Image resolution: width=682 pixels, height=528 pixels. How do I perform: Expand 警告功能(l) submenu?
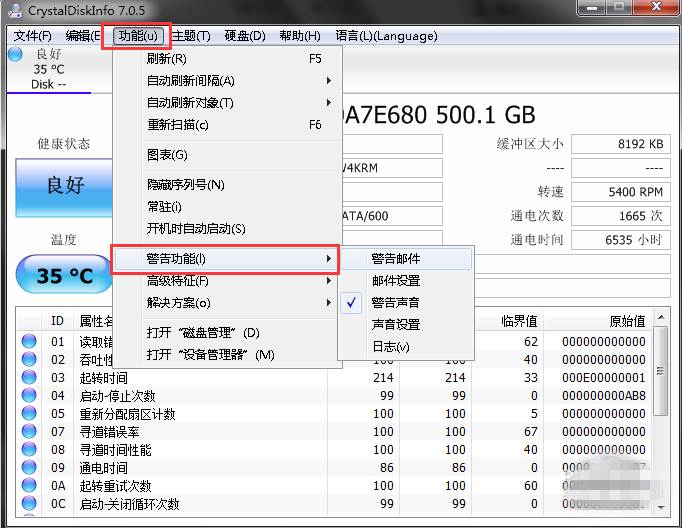(x=227, y=259)
